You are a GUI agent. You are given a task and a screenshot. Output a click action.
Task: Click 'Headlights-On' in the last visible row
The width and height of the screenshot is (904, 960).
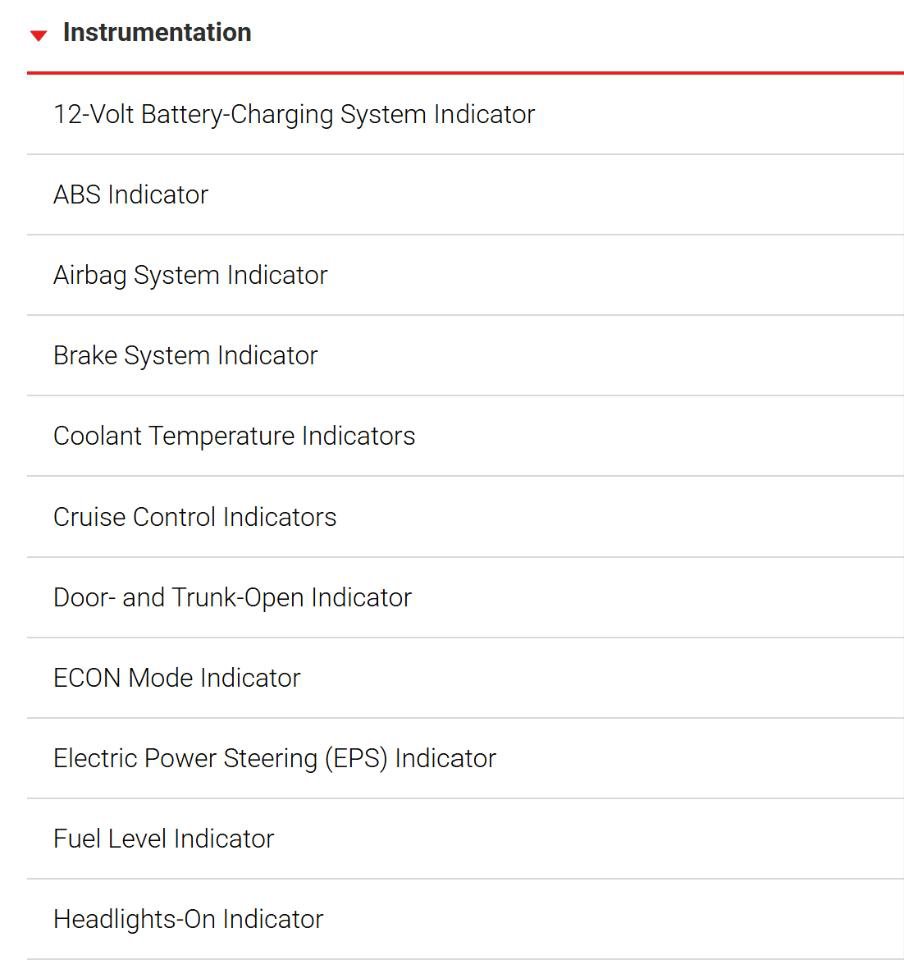pyautogui.click(x=134, y=920)
